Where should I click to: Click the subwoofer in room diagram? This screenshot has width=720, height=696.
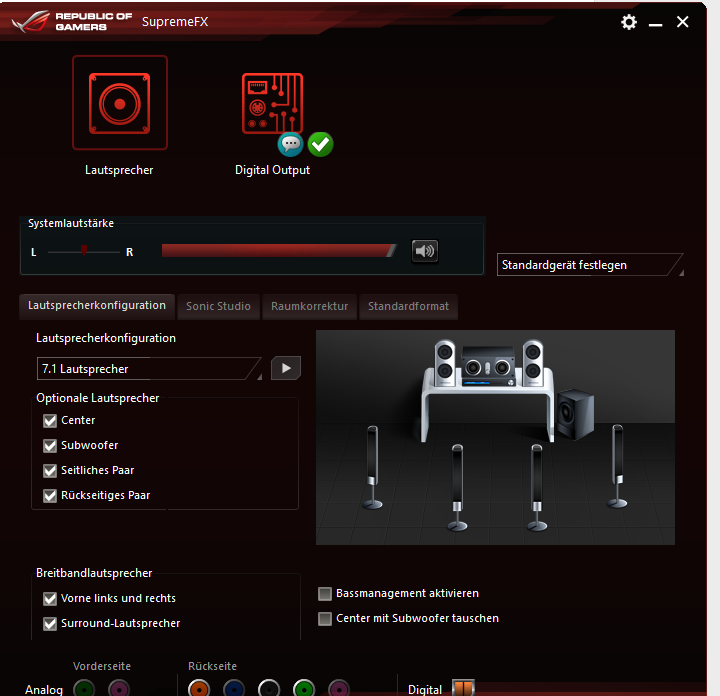point(575,413)
